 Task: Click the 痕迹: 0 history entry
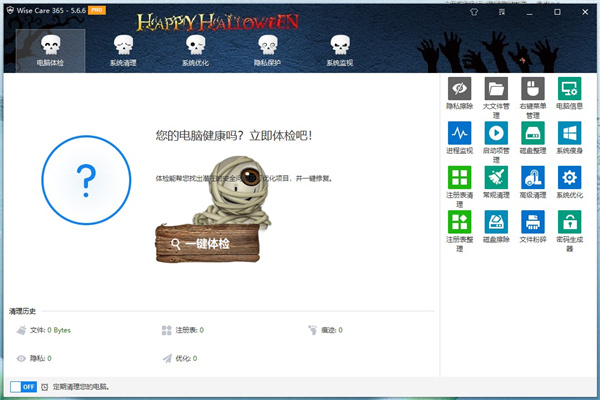(x=326, y=330)
